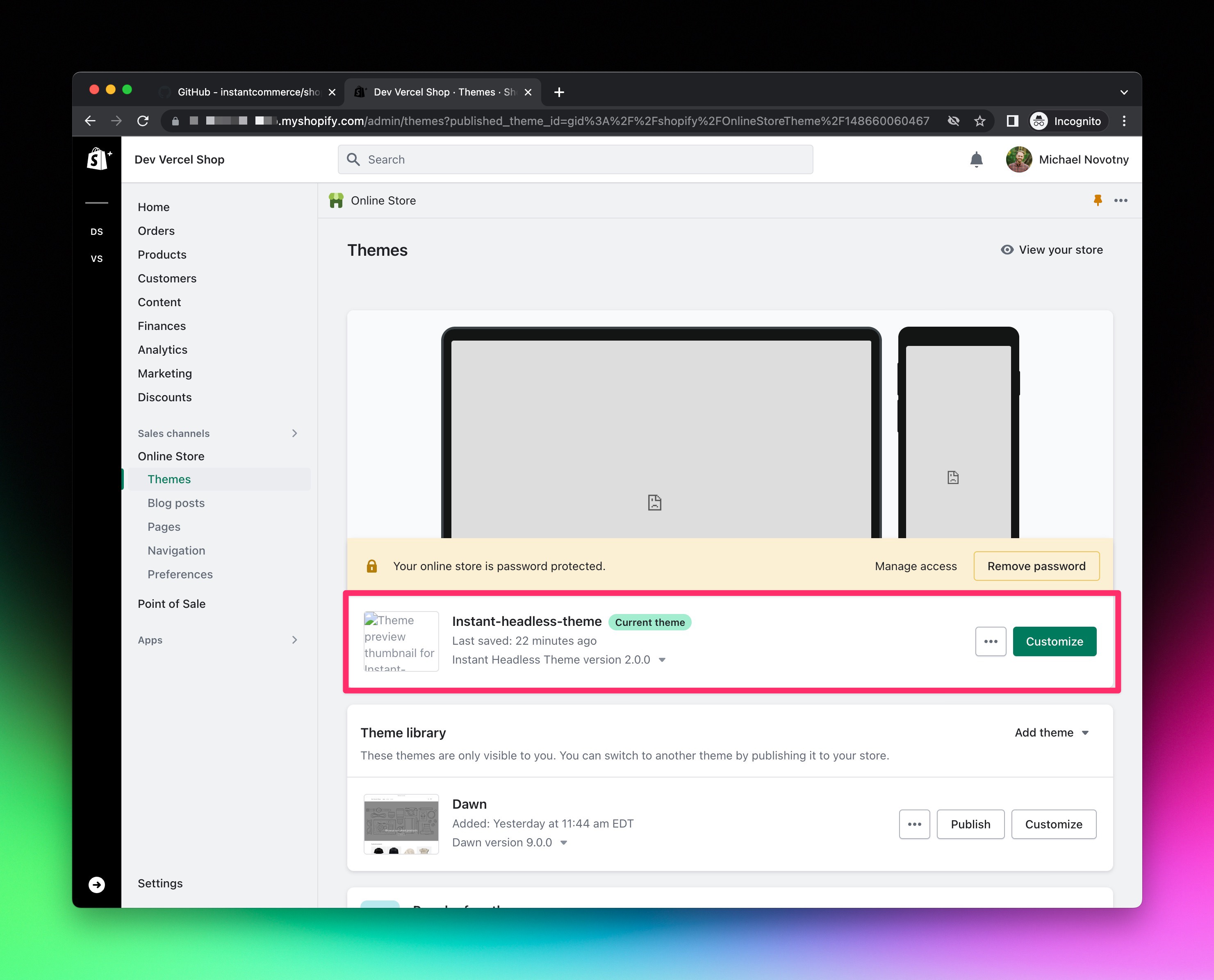1214x980 pixels.
Task: Click the blocked third-party cookies eye icon
Action: [954, 121]
